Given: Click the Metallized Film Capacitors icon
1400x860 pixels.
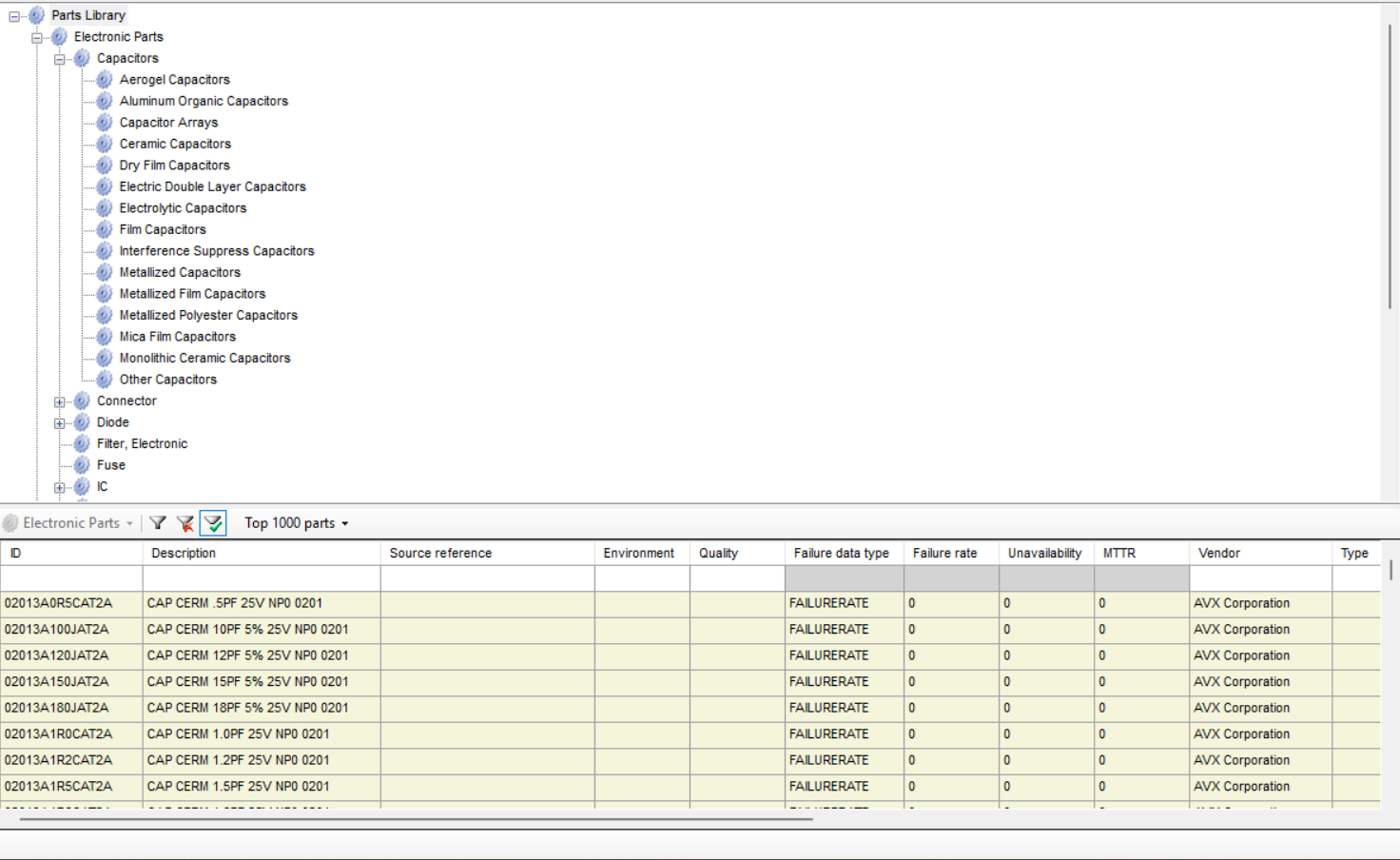Looking at the screenshot, I should [x=105, y=294].
